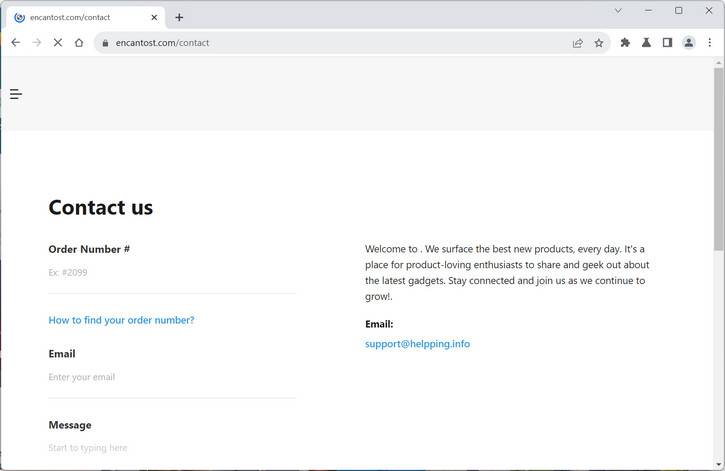725x471 pixels.
Task: Expand the tab search chevron
Action: pos(618,11)
